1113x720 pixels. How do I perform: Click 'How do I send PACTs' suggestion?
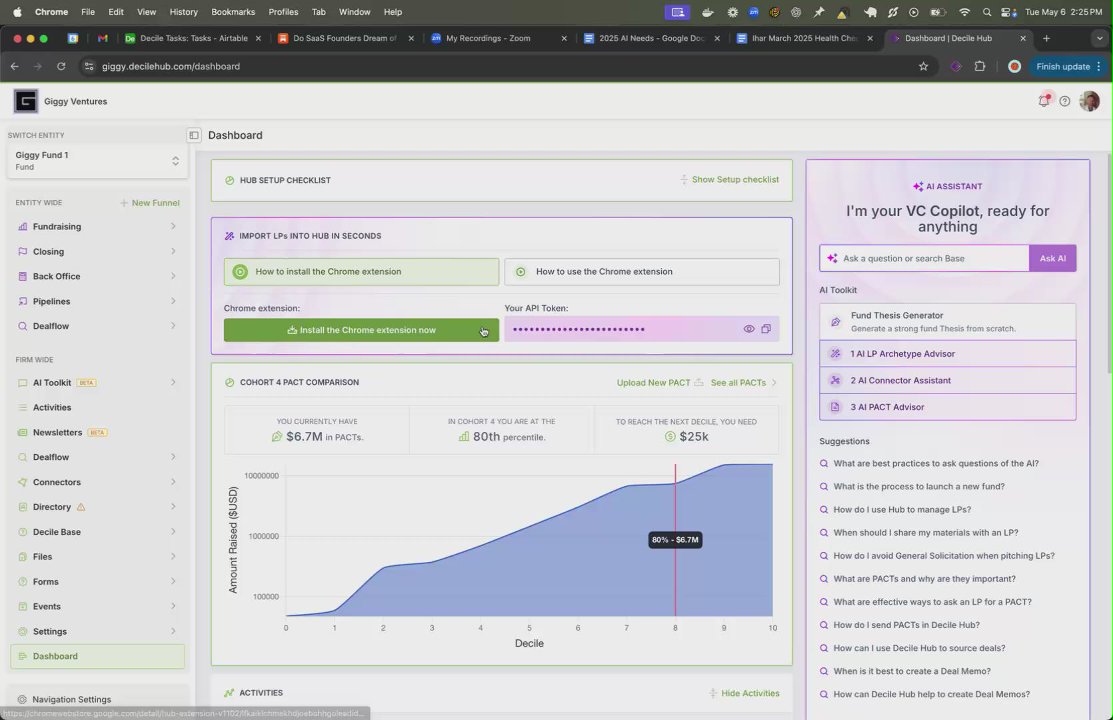click(906, 625)
